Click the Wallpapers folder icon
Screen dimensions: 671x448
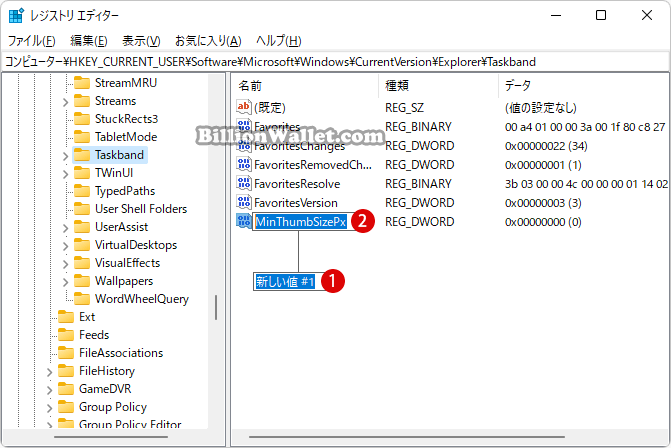82,281
